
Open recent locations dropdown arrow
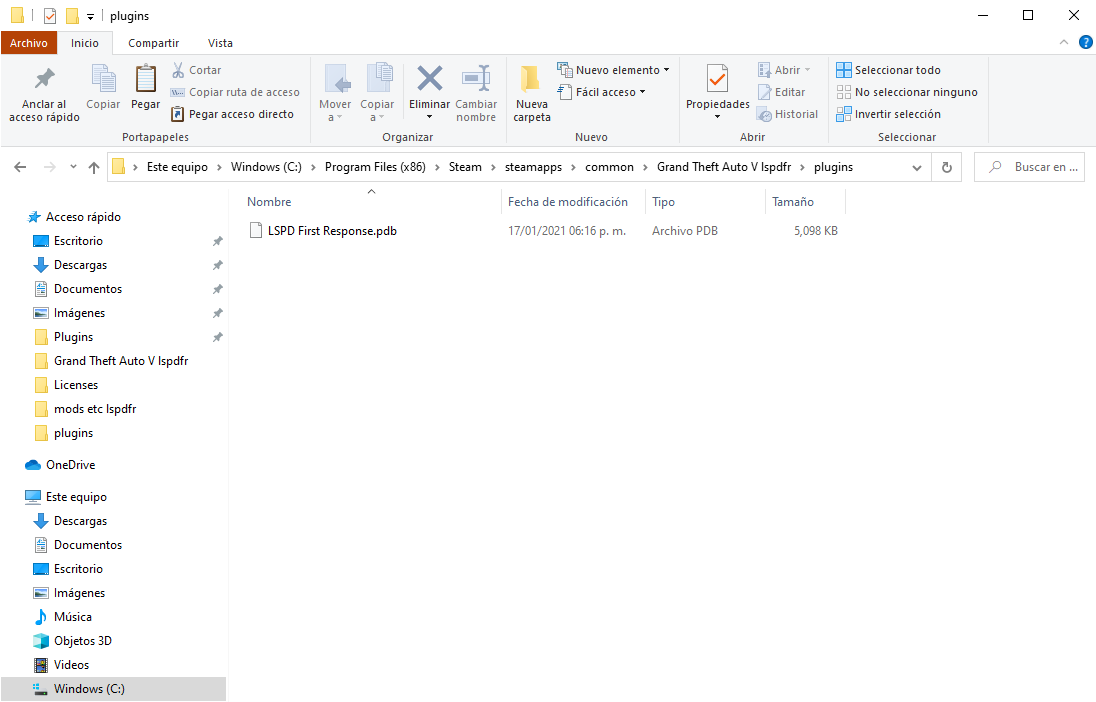73,167
